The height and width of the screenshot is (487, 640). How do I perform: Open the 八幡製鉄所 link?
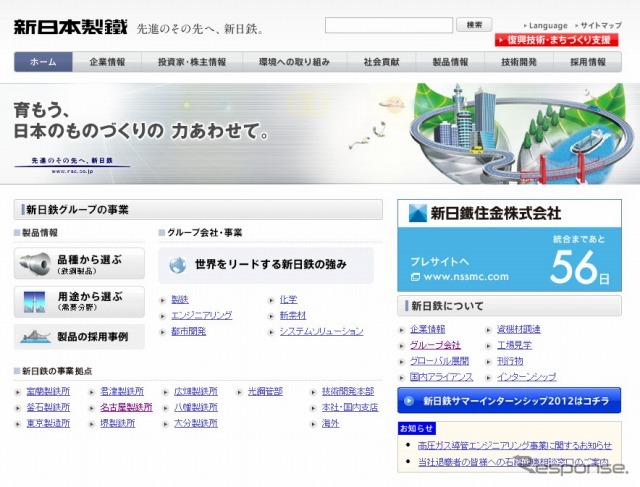tap(196, 407)
